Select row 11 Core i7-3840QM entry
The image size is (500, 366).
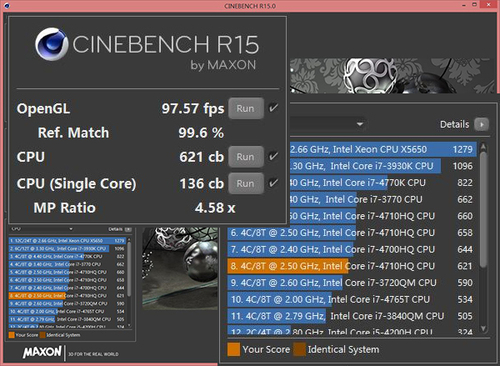click(x=352, y=316)
